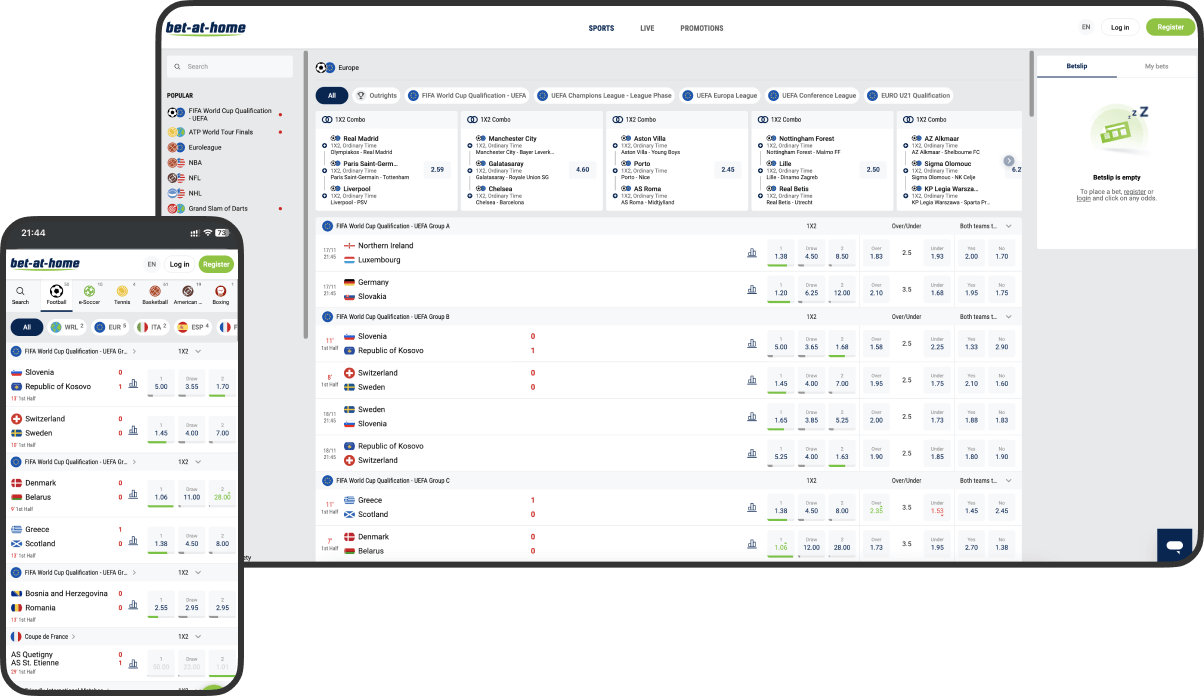Open mobile Search magnifier icon

point(20,291)
